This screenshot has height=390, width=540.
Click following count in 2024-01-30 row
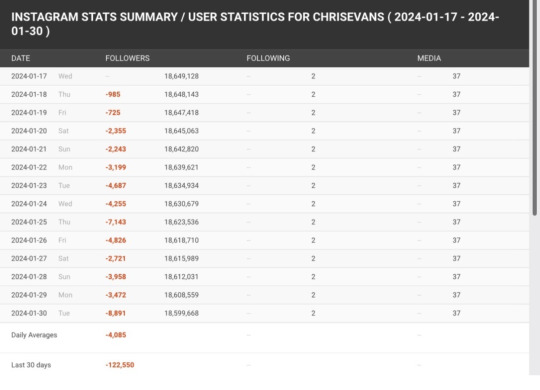pyautogui.click(x=313, y=314)
